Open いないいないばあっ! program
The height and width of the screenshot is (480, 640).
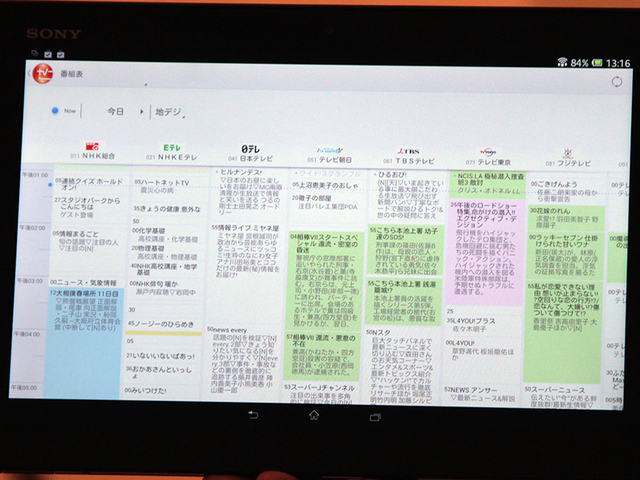click(163, 356)
